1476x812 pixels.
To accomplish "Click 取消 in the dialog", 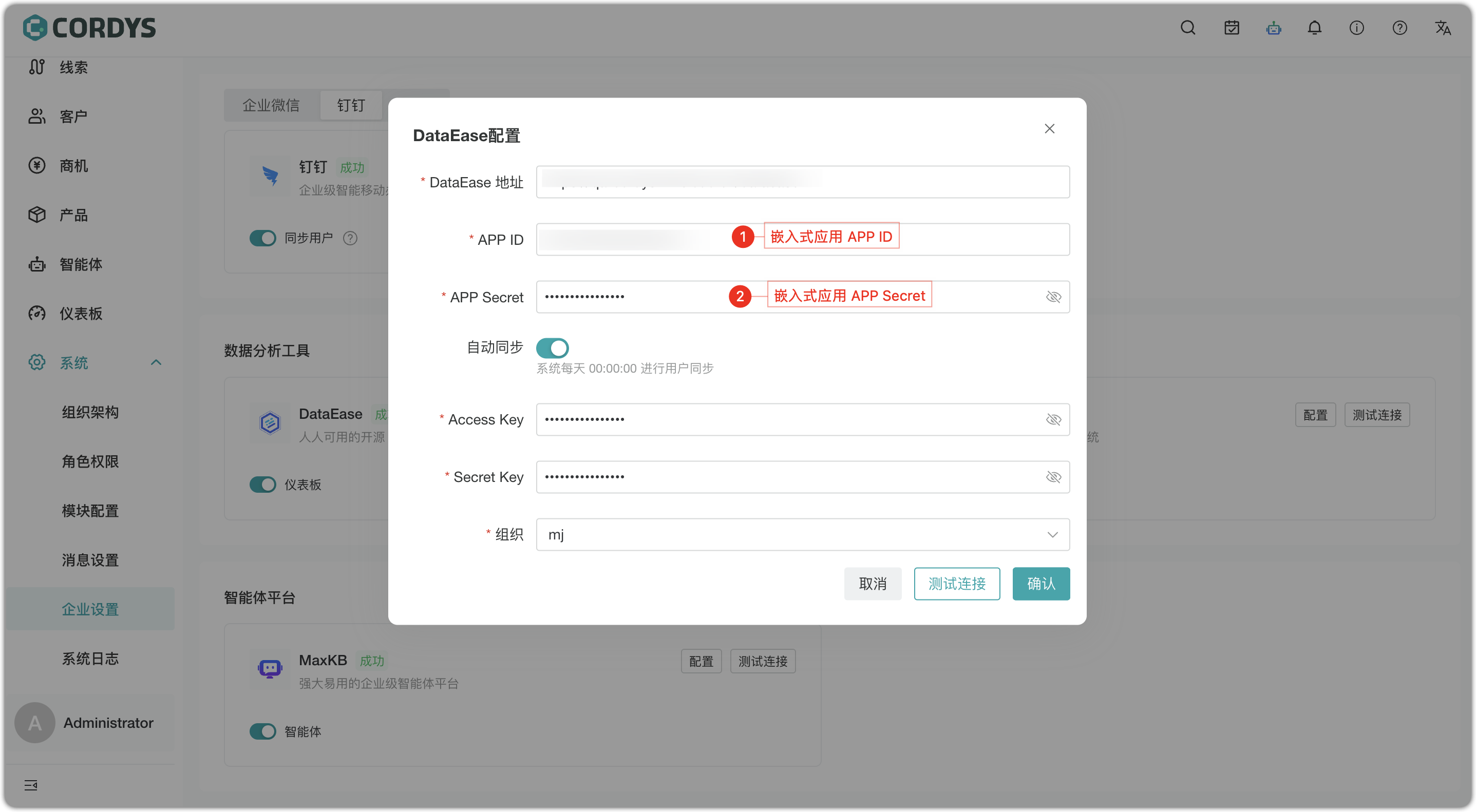I will tap(872, 584).
